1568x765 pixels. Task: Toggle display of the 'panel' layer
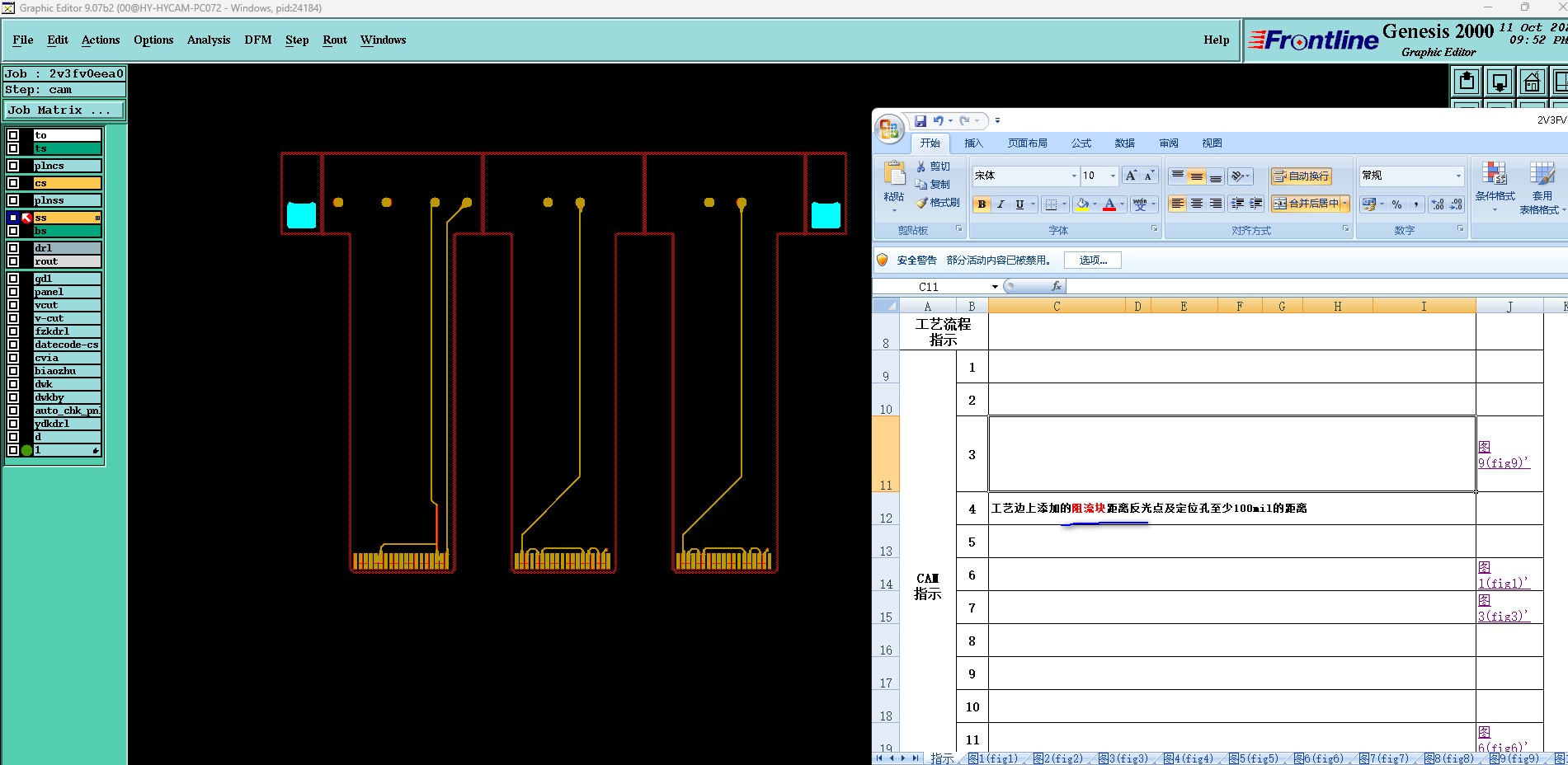click(13, 292)
